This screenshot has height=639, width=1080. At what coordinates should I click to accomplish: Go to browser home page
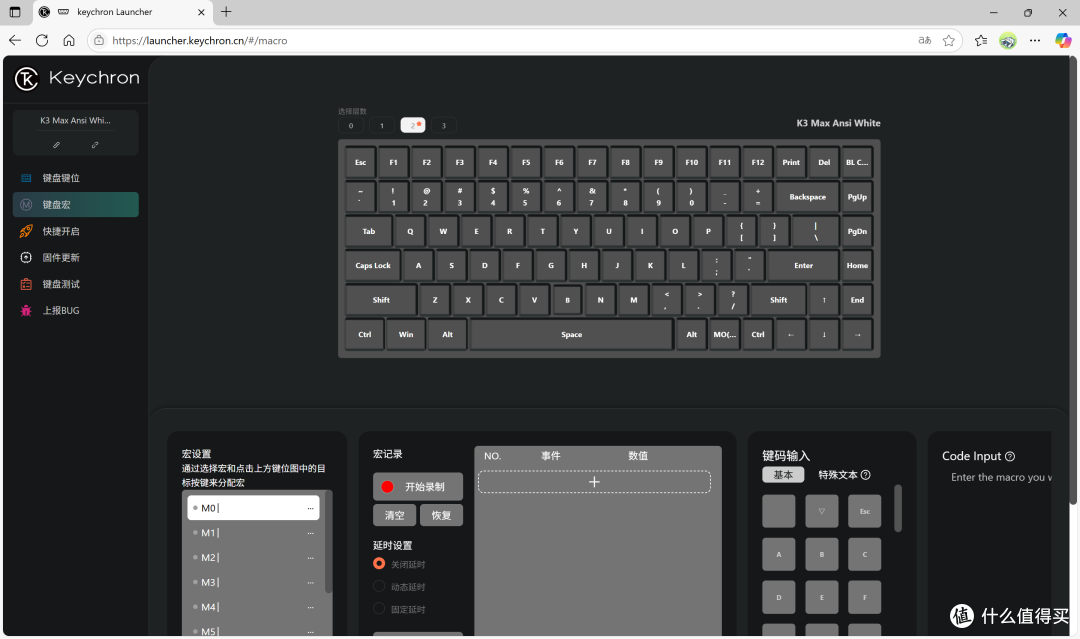[x=69, y=41]
